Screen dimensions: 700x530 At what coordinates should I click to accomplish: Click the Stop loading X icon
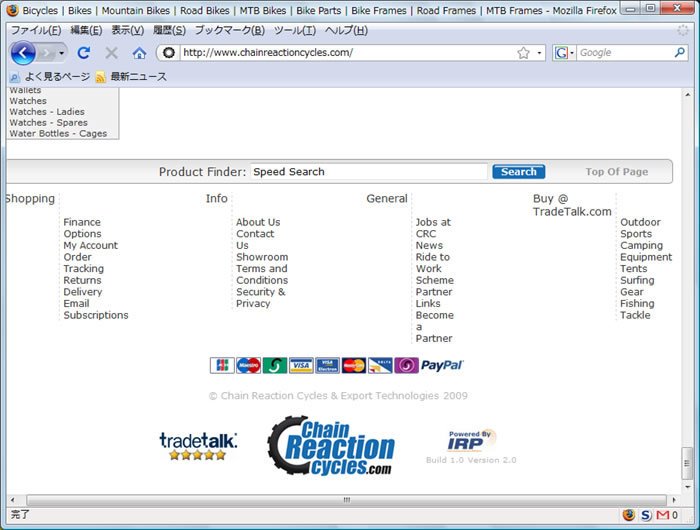click(111, 53)
